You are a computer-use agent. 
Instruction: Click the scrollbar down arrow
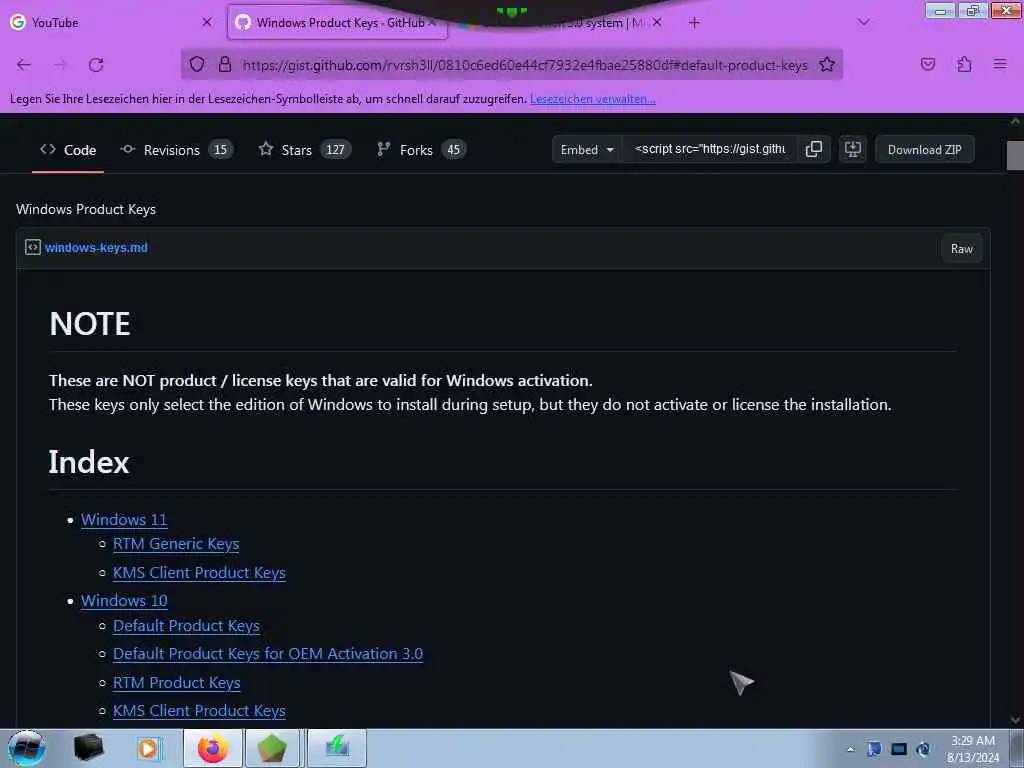[x=1015, y=720]
